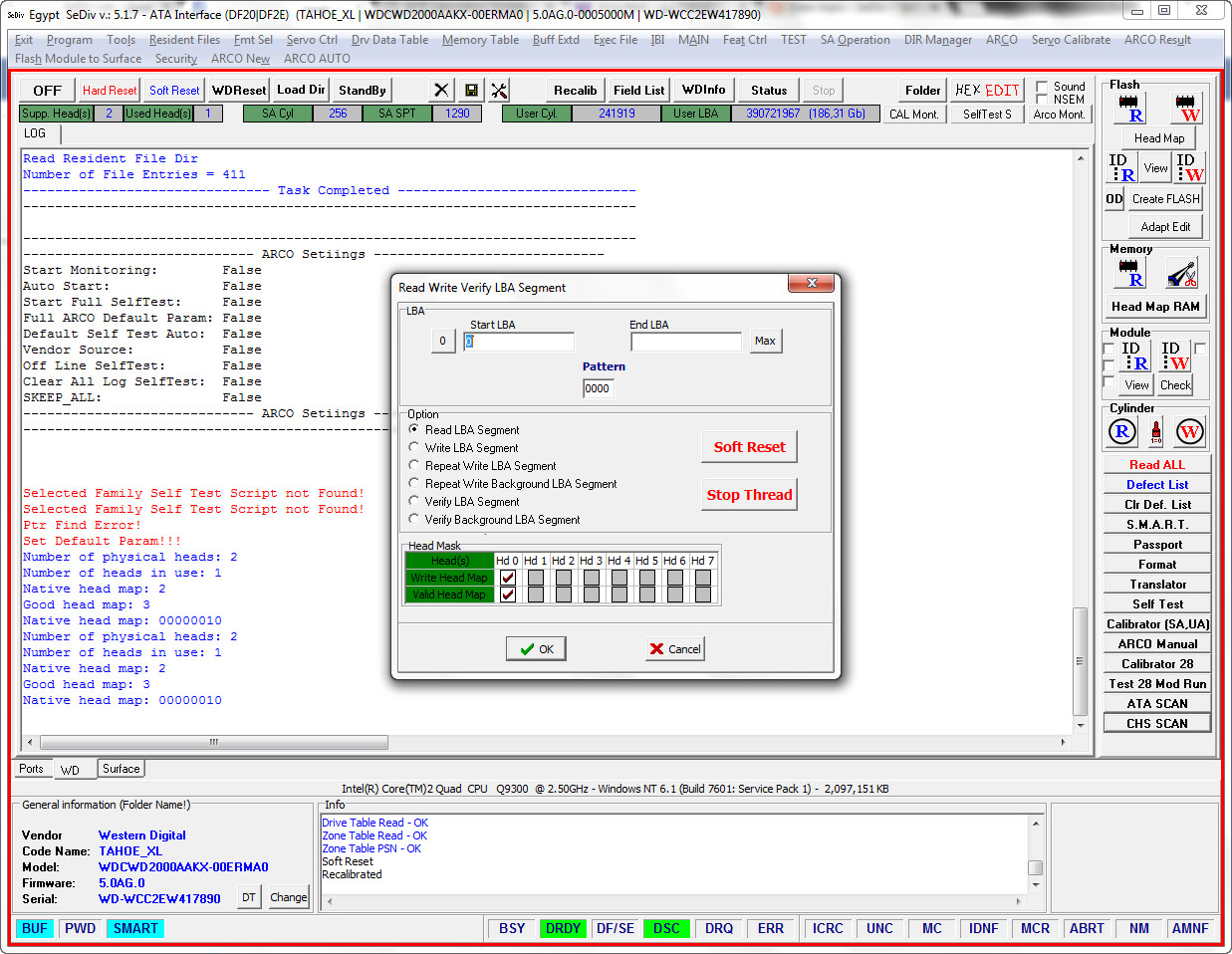Open the SA Operation menu

pyautogui.click(x=855, y=40)
